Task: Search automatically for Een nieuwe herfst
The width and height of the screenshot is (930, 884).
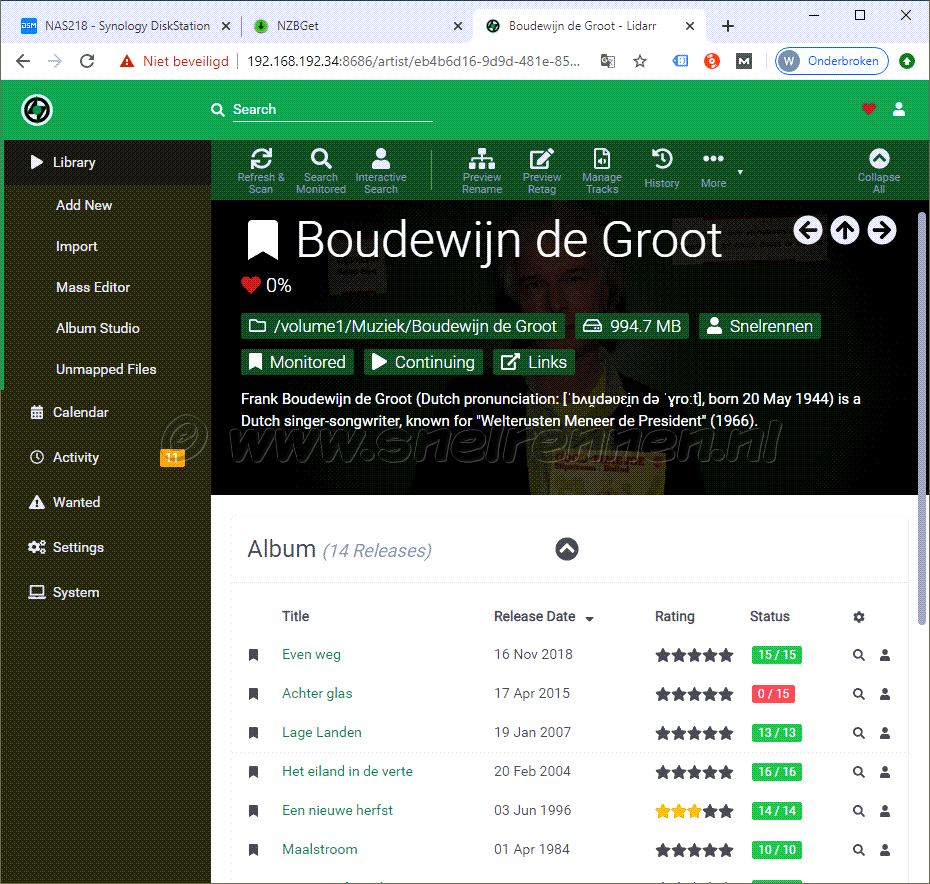Action: tap(858, 810)
